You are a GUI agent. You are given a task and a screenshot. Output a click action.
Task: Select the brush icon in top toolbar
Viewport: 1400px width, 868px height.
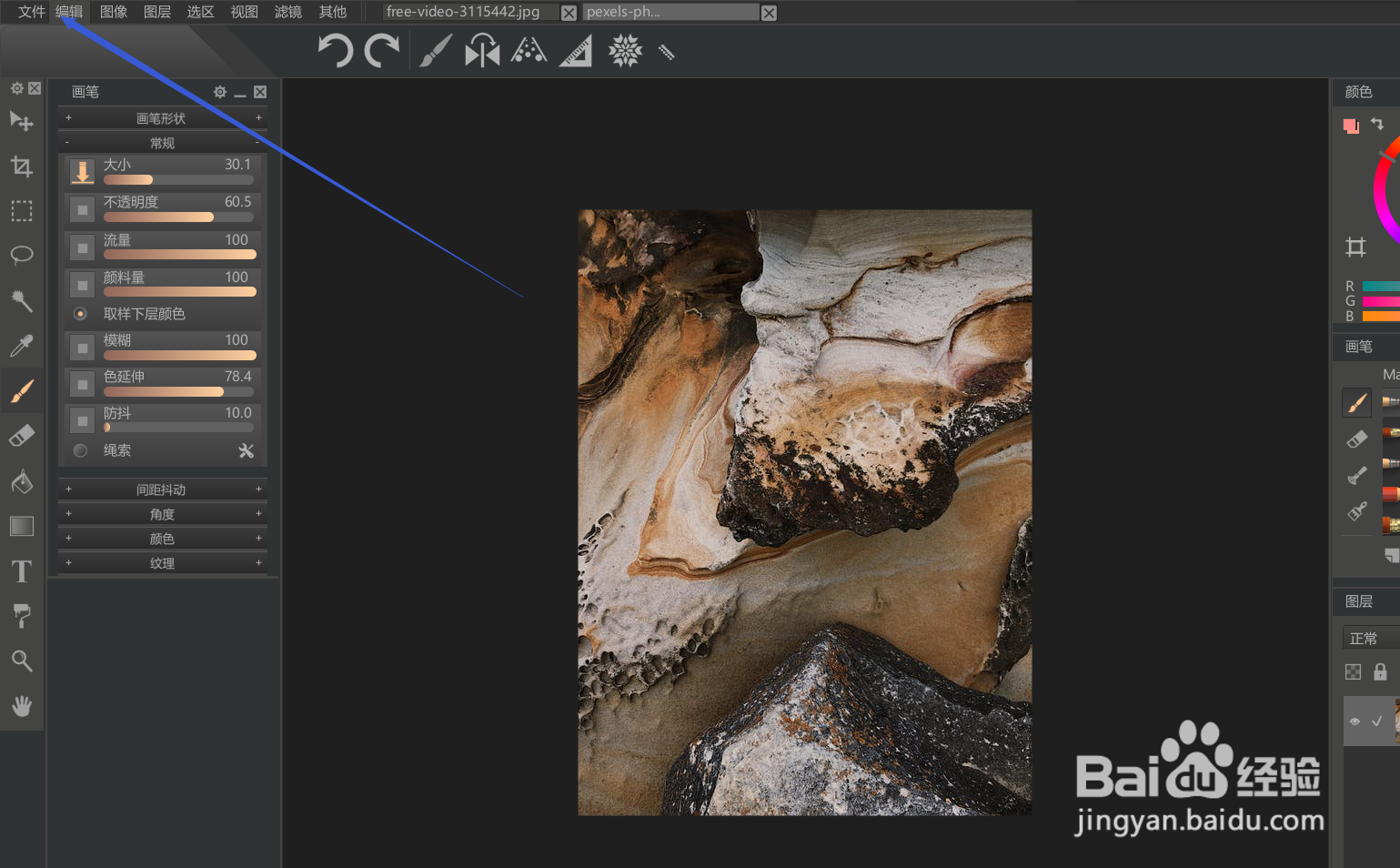436,51
